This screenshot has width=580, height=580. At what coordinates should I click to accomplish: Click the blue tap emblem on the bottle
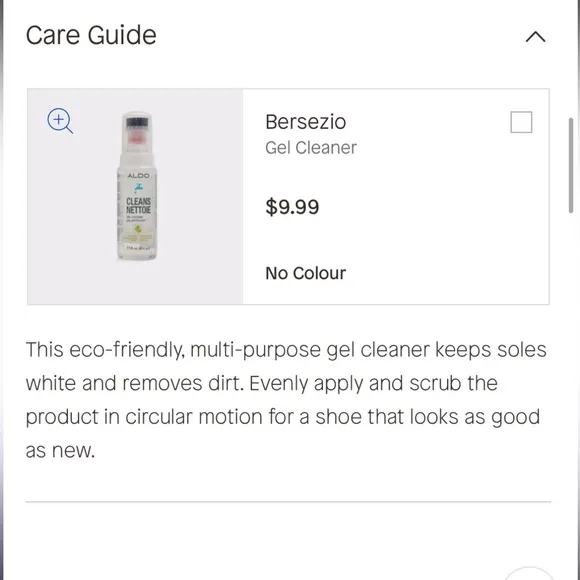138,188
